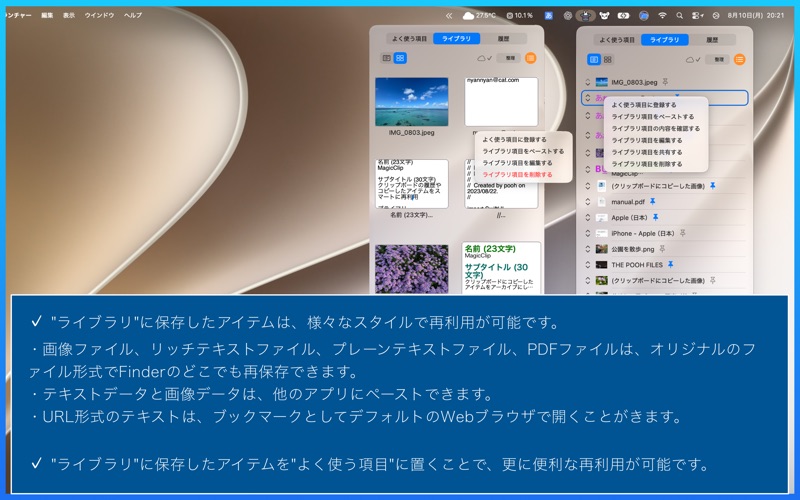Open Control Center in the menu bar
800x500 pixels.
pyautogui.click(x=698, y=16)
